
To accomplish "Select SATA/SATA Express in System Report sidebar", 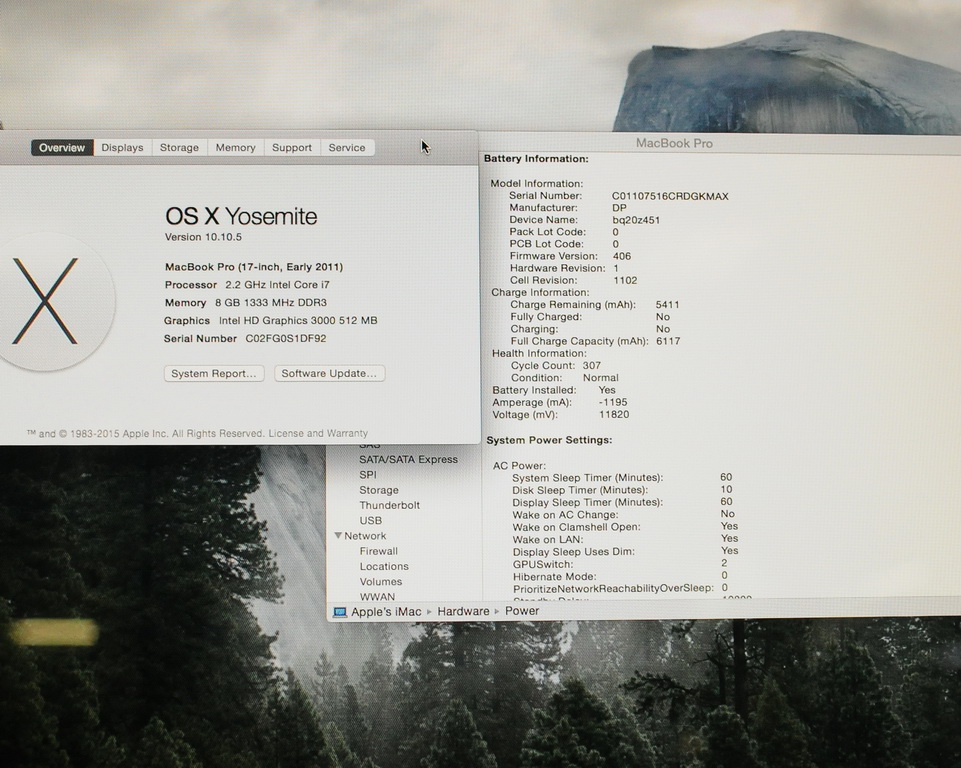I will pos(408,459).
